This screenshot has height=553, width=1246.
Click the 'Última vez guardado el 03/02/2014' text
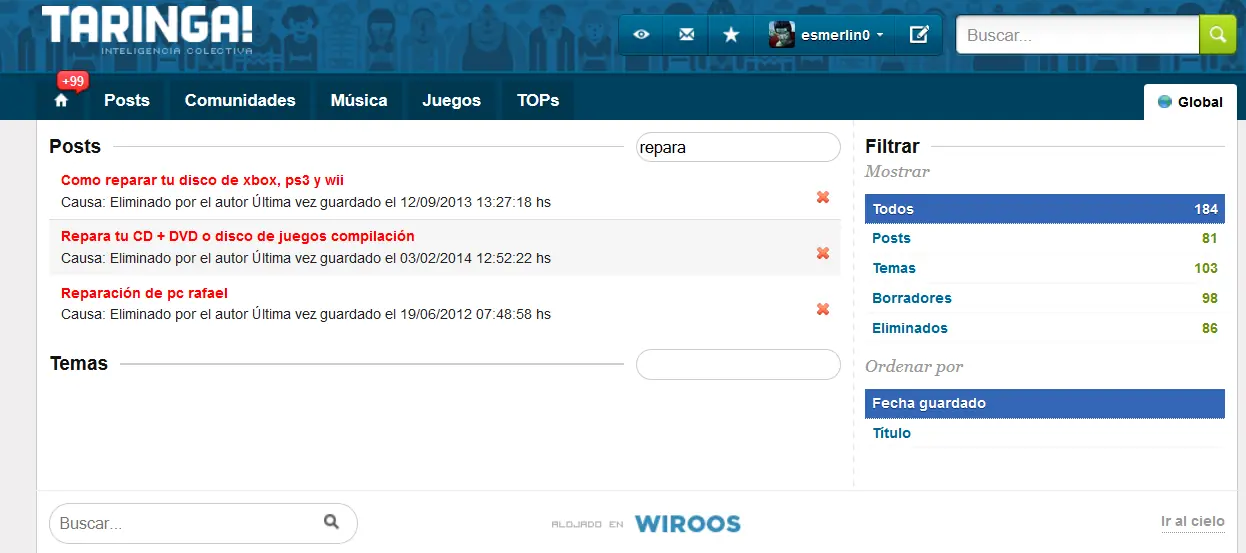pos(401,258)
